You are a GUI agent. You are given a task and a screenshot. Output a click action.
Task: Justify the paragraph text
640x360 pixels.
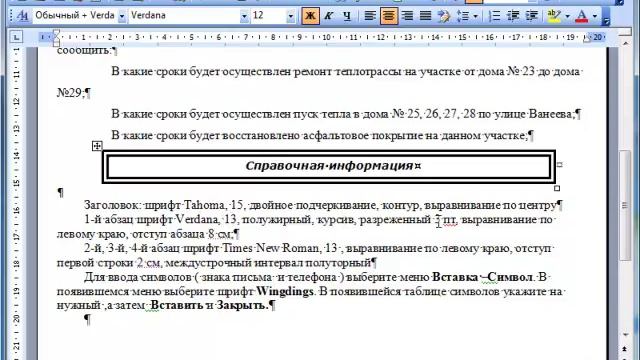coord(425,16)
